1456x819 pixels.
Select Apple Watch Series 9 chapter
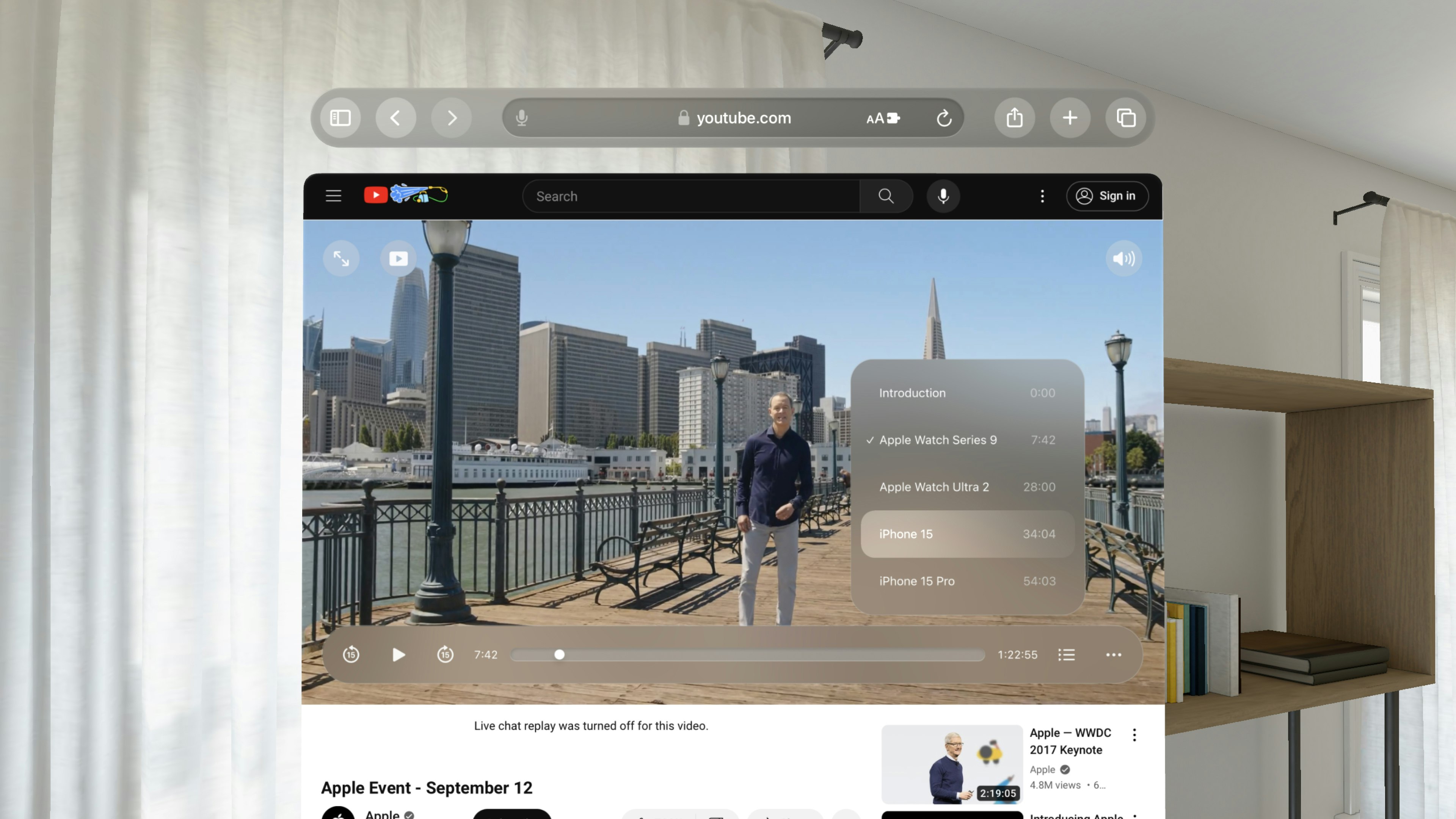tap(967, 440)
